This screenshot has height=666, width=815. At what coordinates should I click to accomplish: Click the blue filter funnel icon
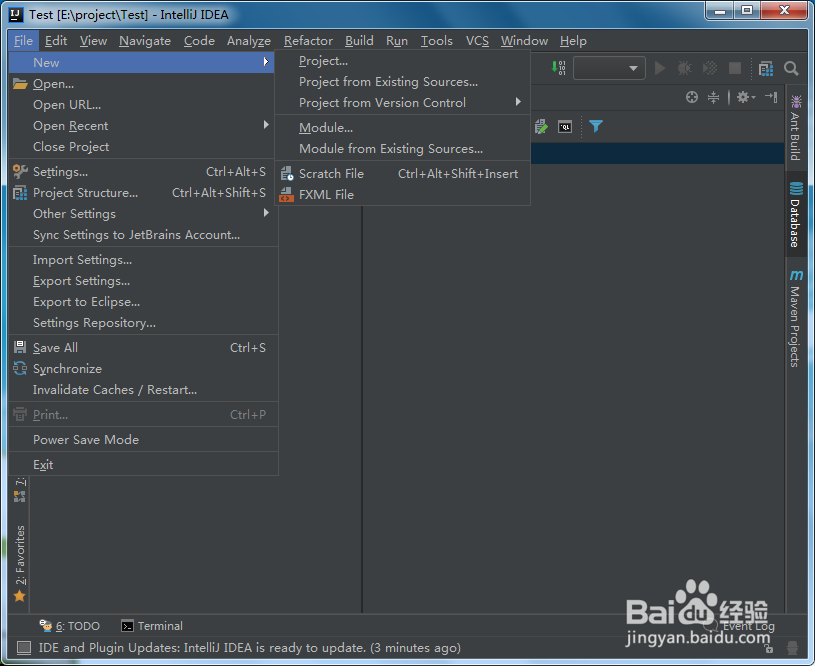596,126
